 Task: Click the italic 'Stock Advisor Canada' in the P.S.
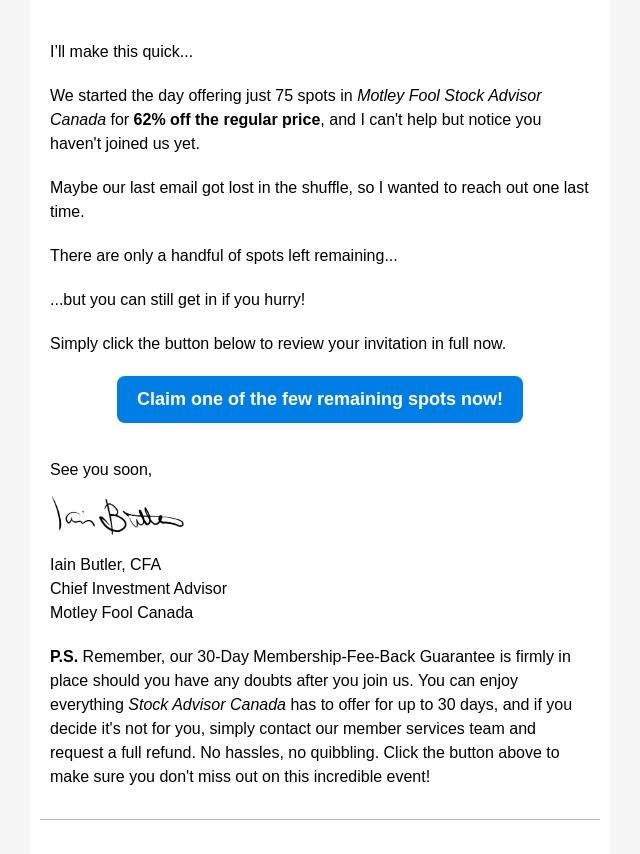pyautogui.click(x=207, y=705)
